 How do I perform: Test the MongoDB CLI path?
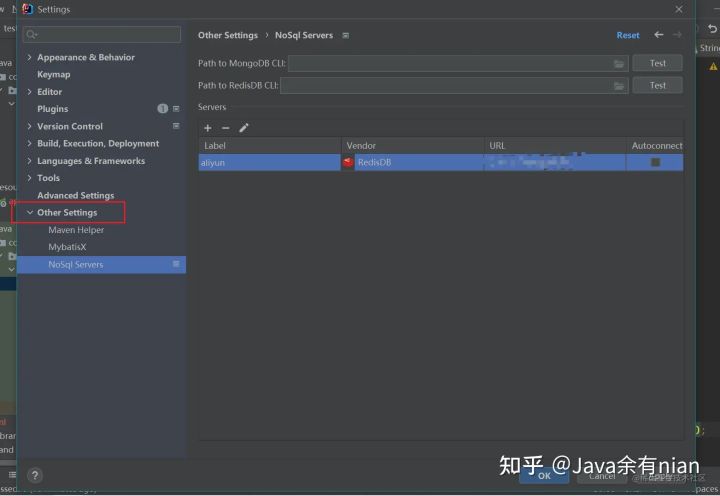click(658, 63)
